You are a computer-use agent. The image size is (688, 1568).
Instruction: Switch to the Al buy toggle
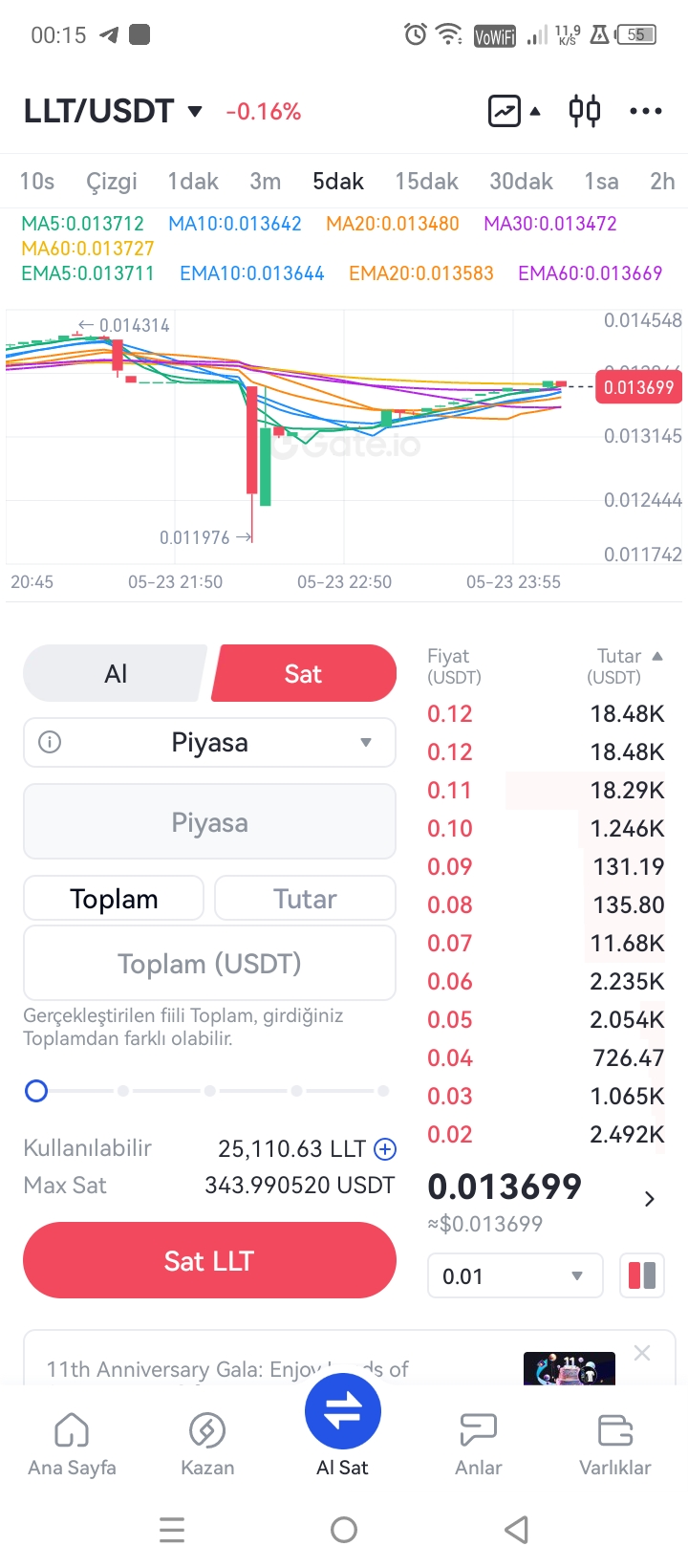(116, 674)
